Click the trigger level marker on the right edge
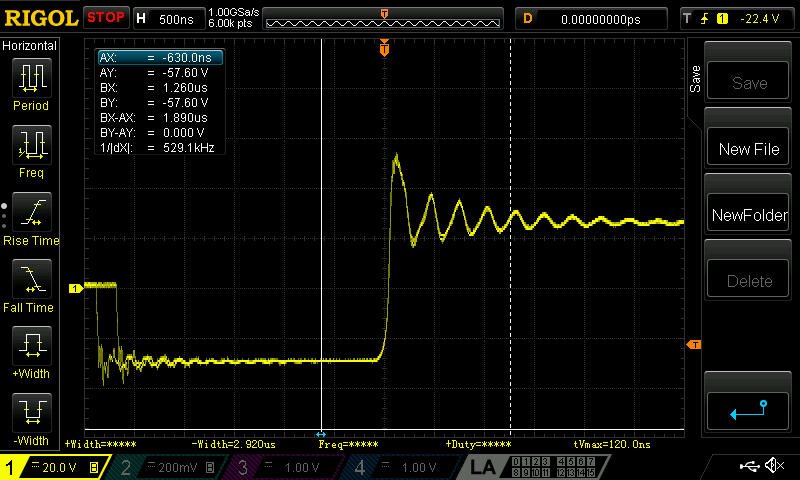Viewport: 800px width, 480px height. [694, 345]
